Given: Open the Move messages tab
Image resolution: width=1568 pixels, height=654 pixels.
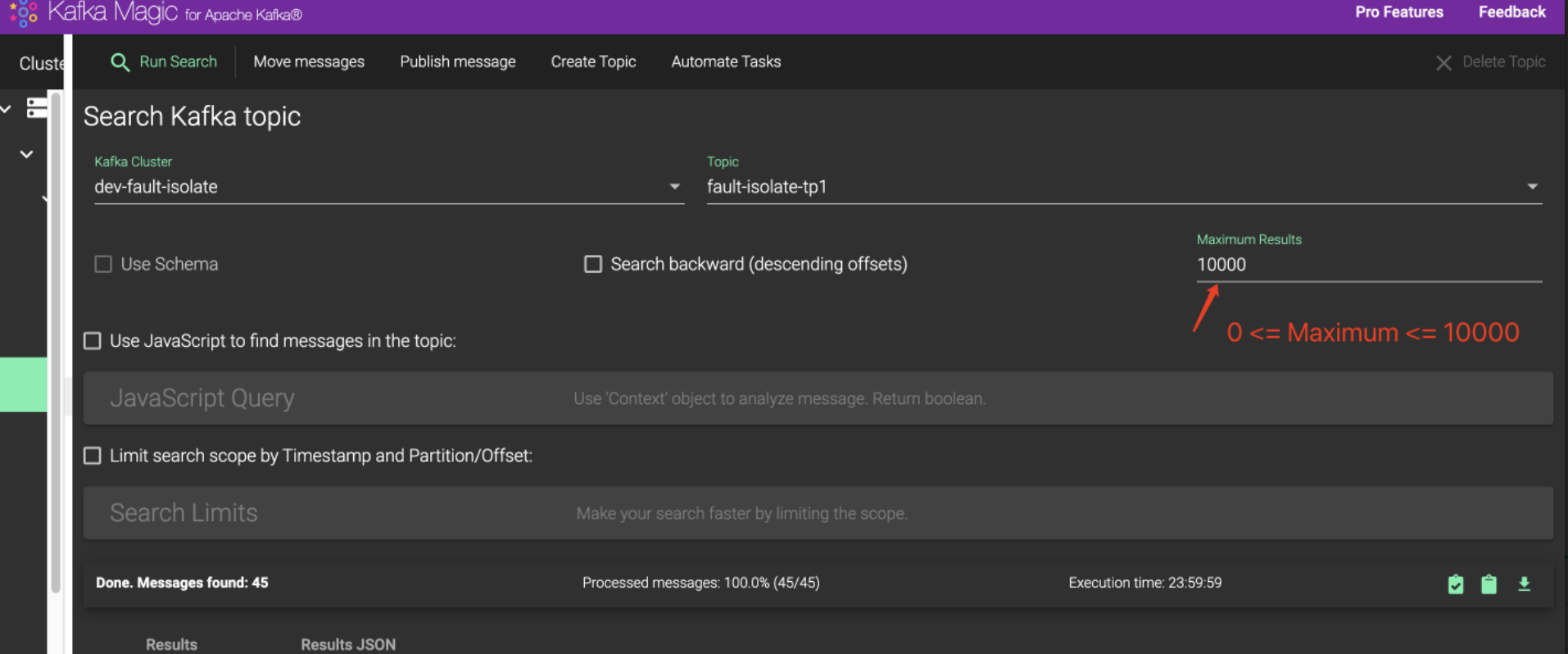Looking at the screenshot, I should click(309, 62).
